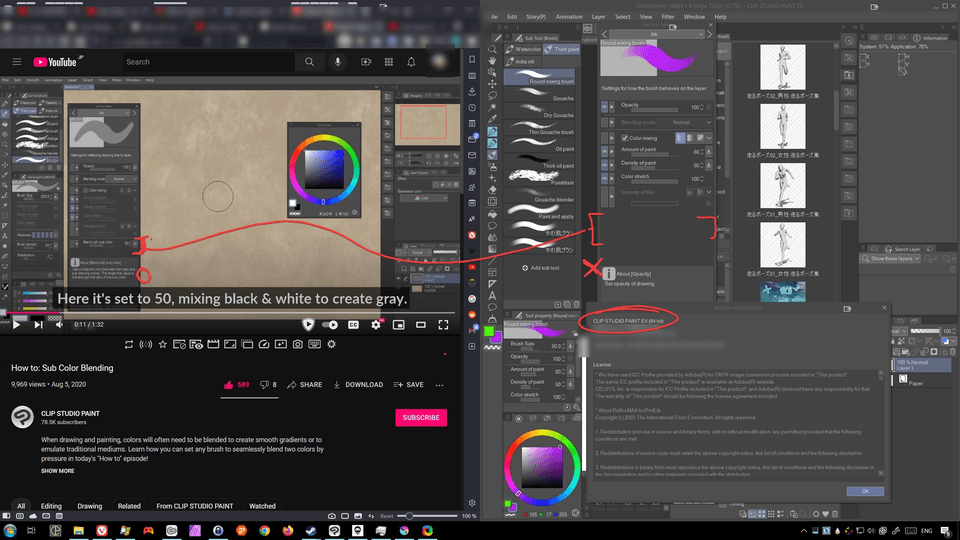
Task: Switch YouTube player to theater mode
Action: pyautogui.click(x=421, y=324)
